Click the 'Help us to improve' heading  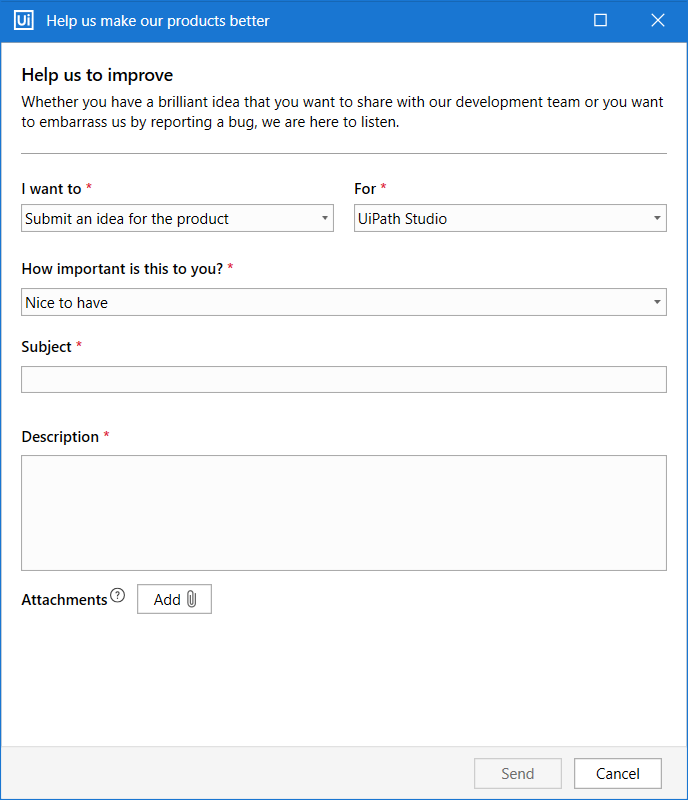(97, 75)
